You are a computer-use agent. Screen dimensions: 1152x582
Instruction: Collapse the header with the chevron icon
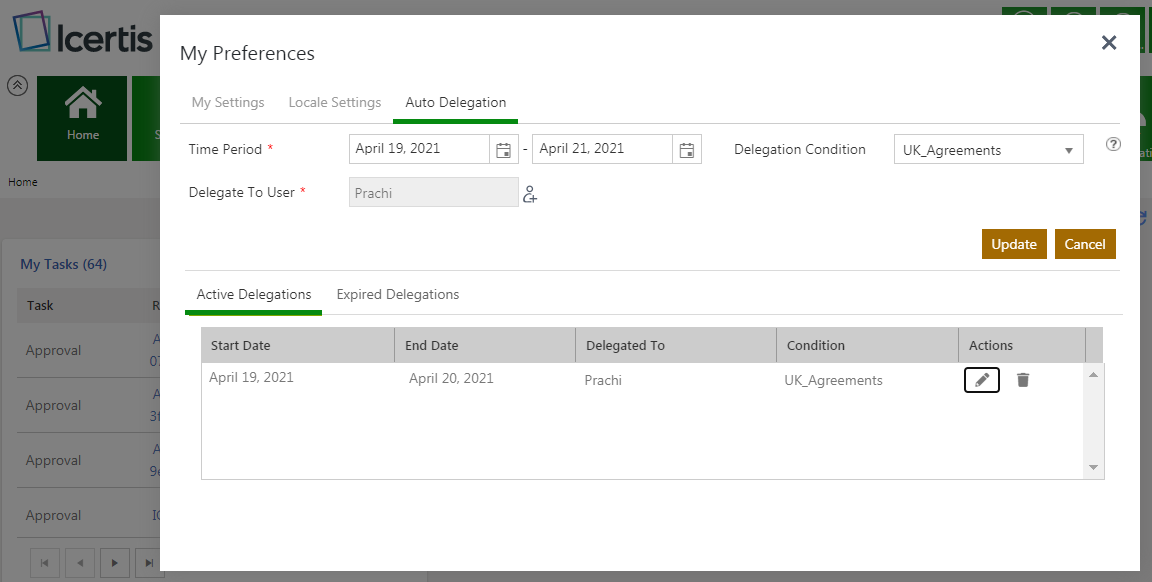17,85
